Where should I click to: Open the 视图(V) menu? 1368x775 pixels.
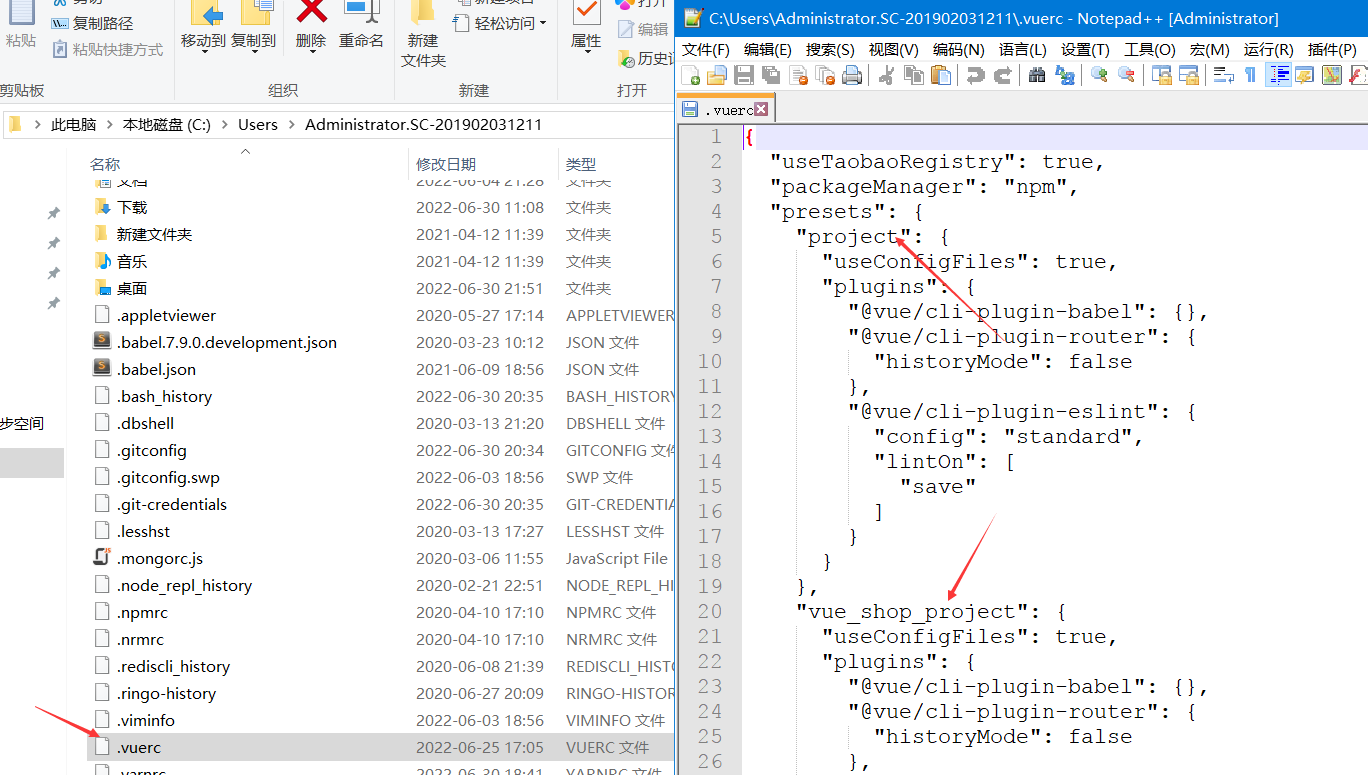(x=893, y=49)
